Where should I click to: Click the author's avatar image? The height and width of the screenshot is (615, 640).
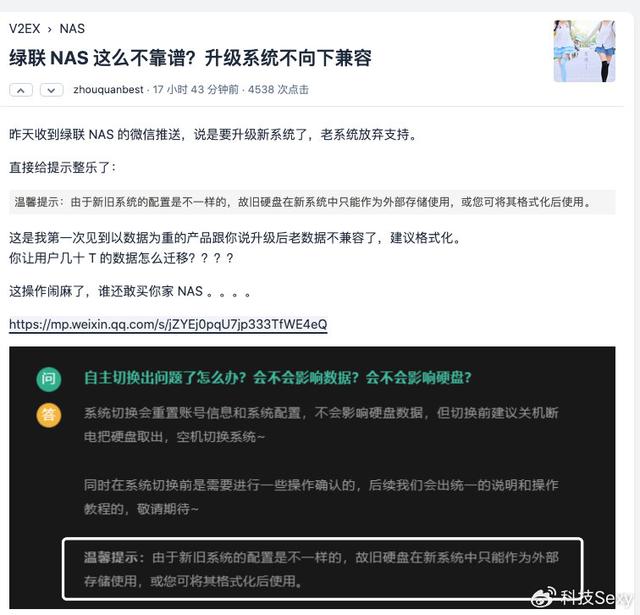pos(584,51)
